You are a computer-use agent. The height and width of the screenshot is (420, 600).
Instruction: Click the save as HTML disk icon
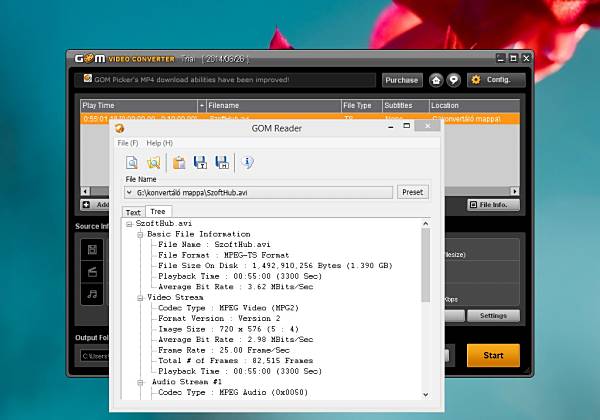(222, 163)
